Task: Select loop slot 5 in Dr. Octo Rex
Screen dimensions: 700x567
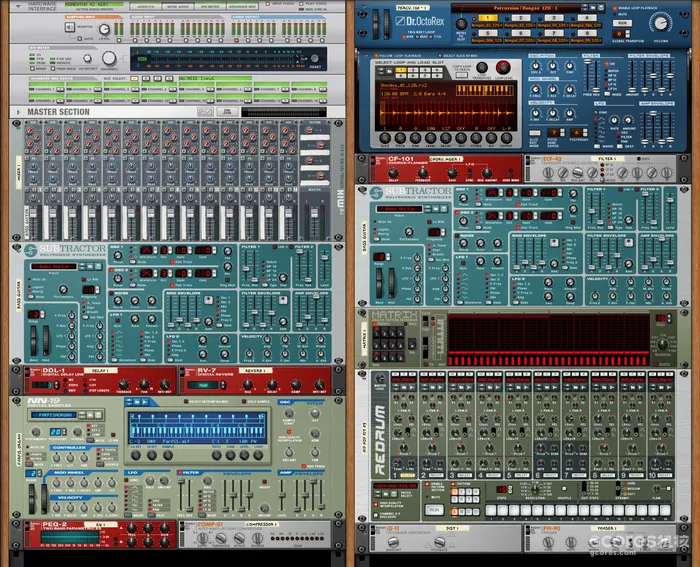Action: [x=488, y=33]
